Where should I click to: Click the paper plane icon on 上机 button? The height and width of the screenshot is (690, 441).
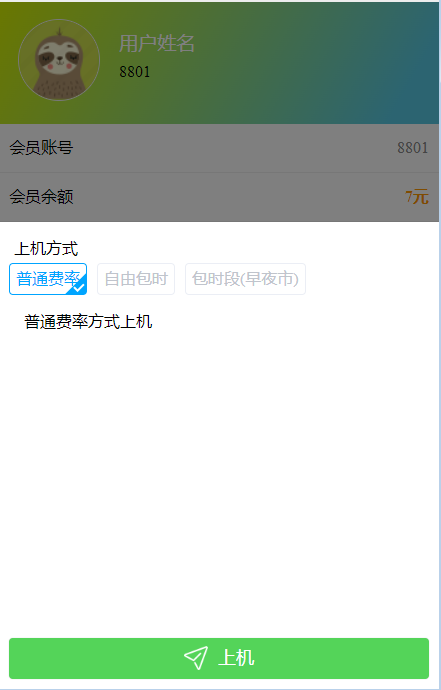[196, 658]
